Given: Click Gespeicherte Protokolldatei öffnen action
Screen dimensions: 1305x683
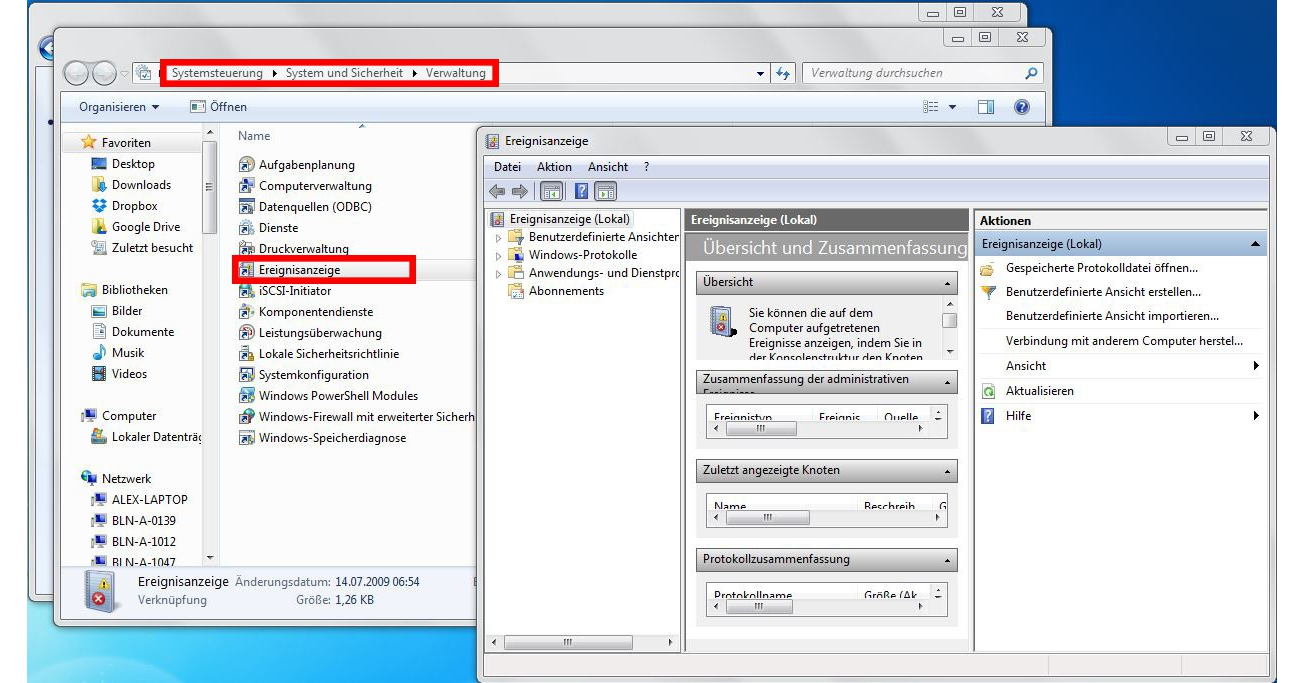Looking at the screenshot, I should click(1102, 268).
